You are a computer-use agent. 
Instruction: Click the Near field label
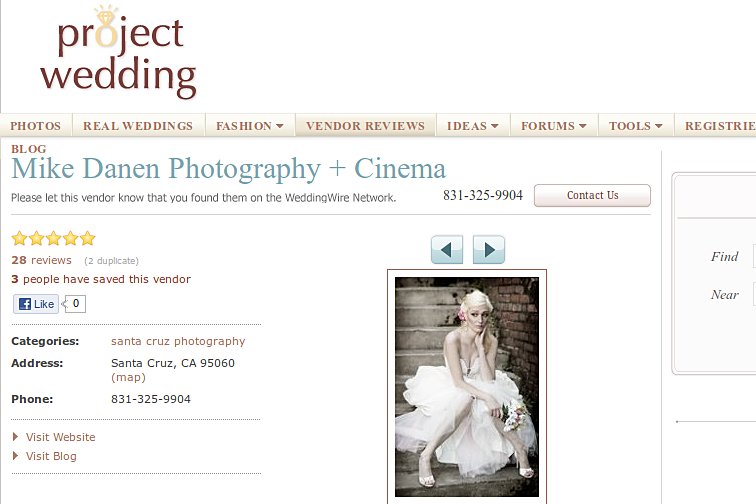point(725,295)
